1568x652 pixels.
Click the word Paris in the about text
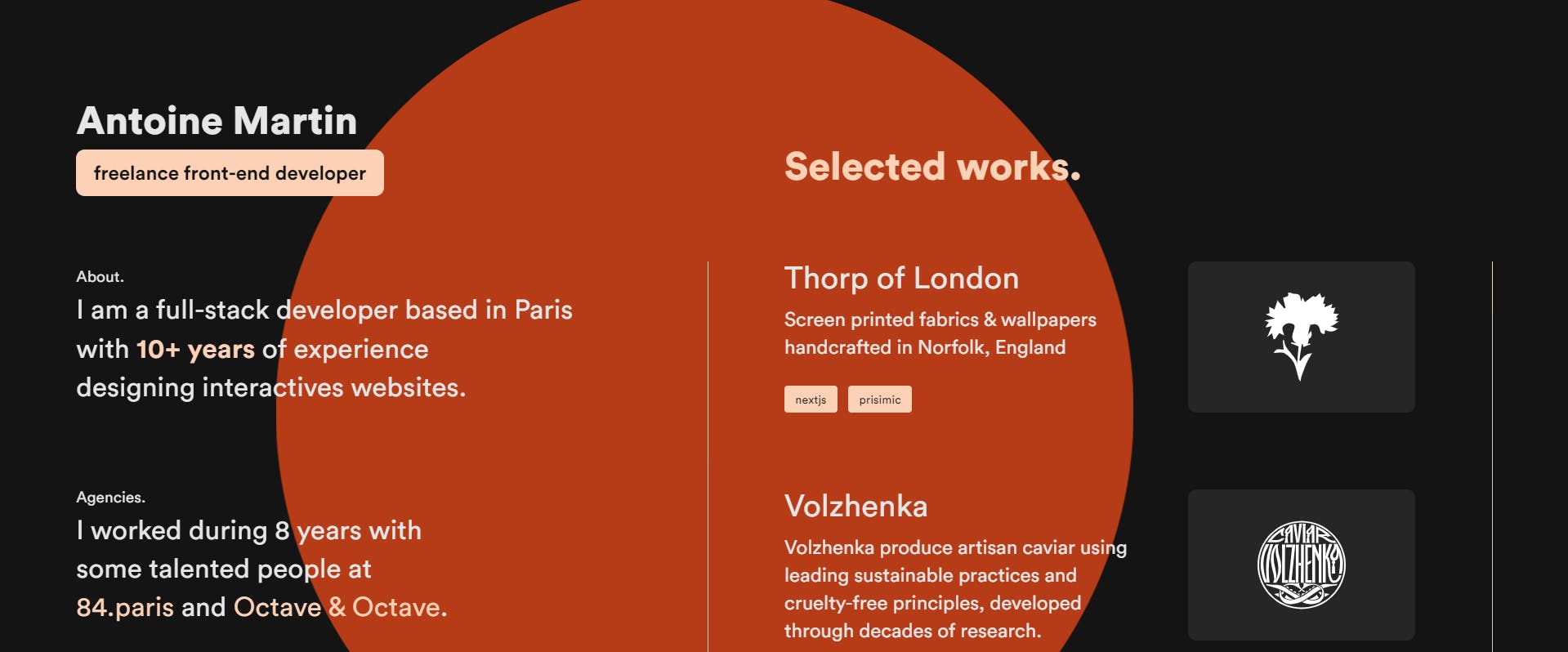543,310
